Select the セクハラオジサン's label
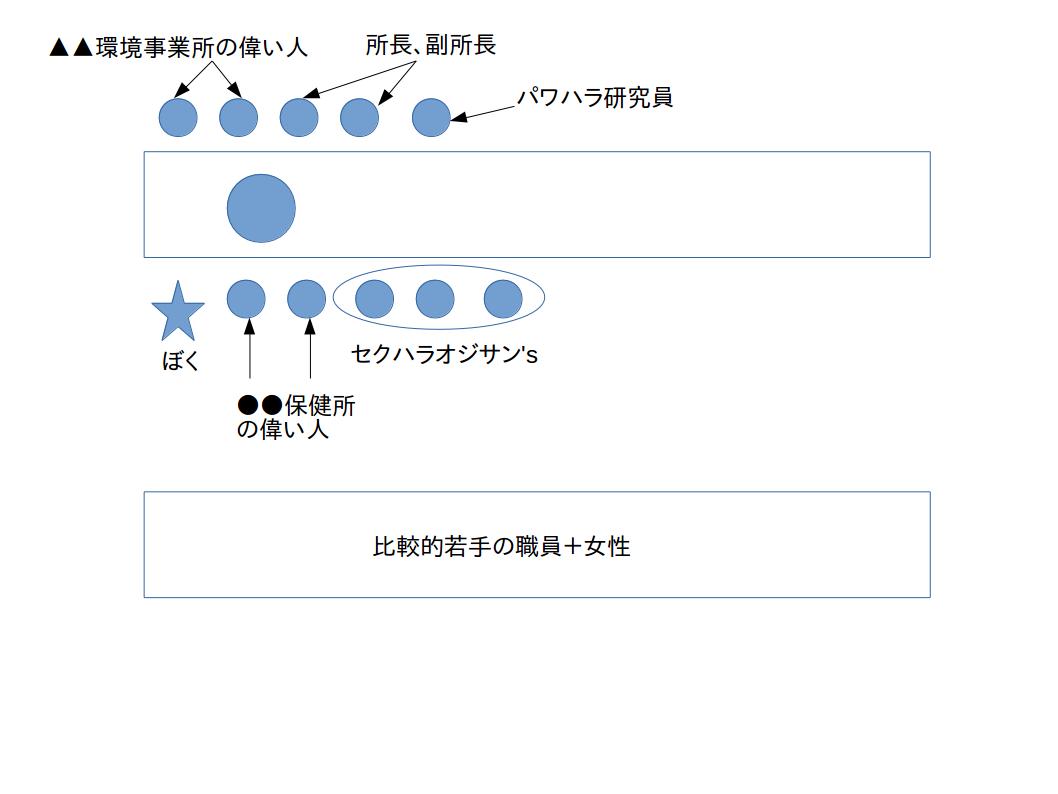Image resolution: width=1058 pixels, height=794 pixels. coord(444,354)
